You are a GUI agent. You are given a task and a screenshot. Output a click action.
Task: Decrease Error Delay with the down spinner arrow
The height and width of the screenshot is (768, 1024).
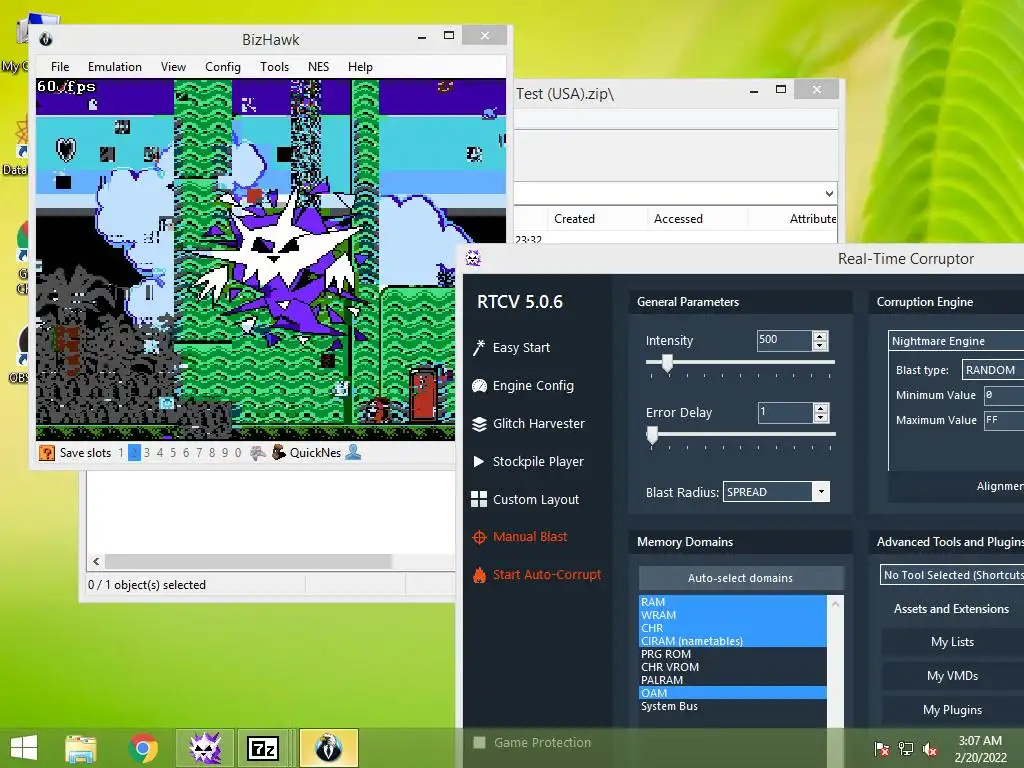click(x=820, y=417)
